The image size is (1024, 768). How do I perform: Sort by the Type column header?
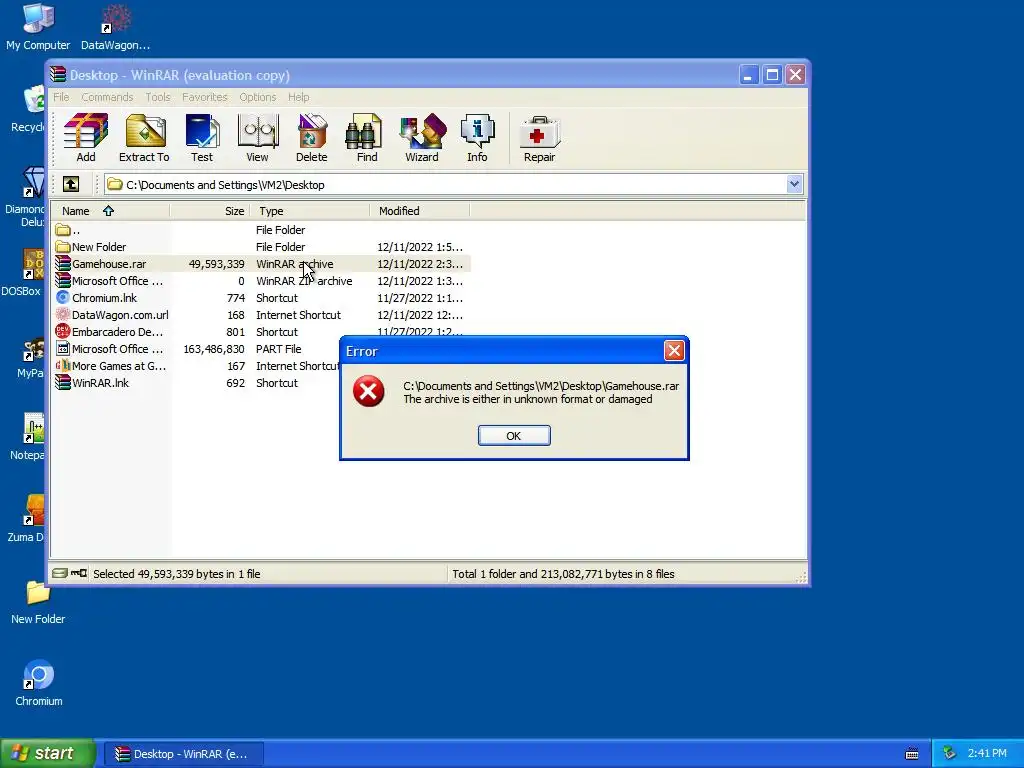point(310,211)
